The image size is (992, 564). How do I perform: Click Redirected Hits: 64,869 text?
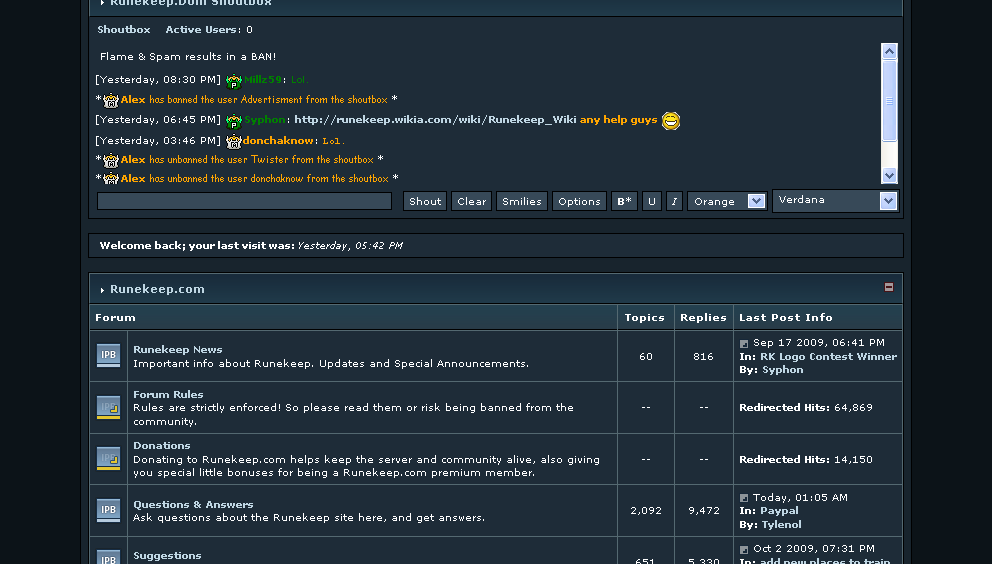click(805, 408)
